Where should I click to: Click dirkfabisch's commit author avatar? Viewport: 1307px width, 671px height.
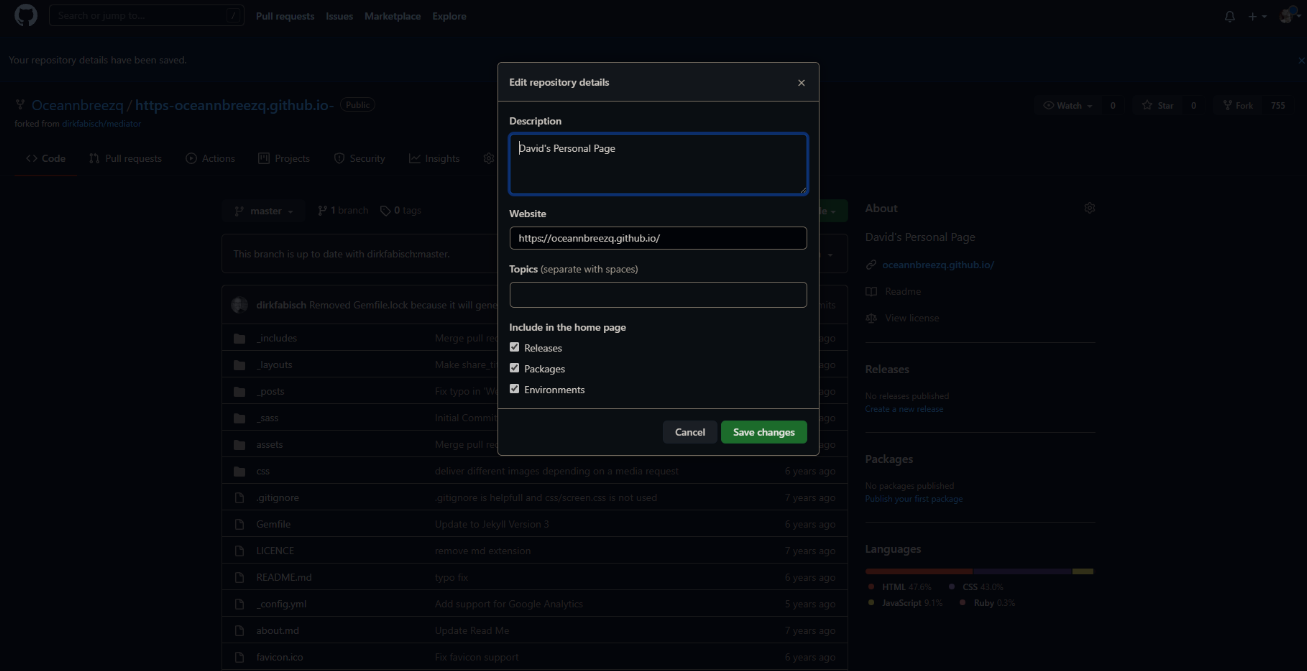[x=239, y=304]
